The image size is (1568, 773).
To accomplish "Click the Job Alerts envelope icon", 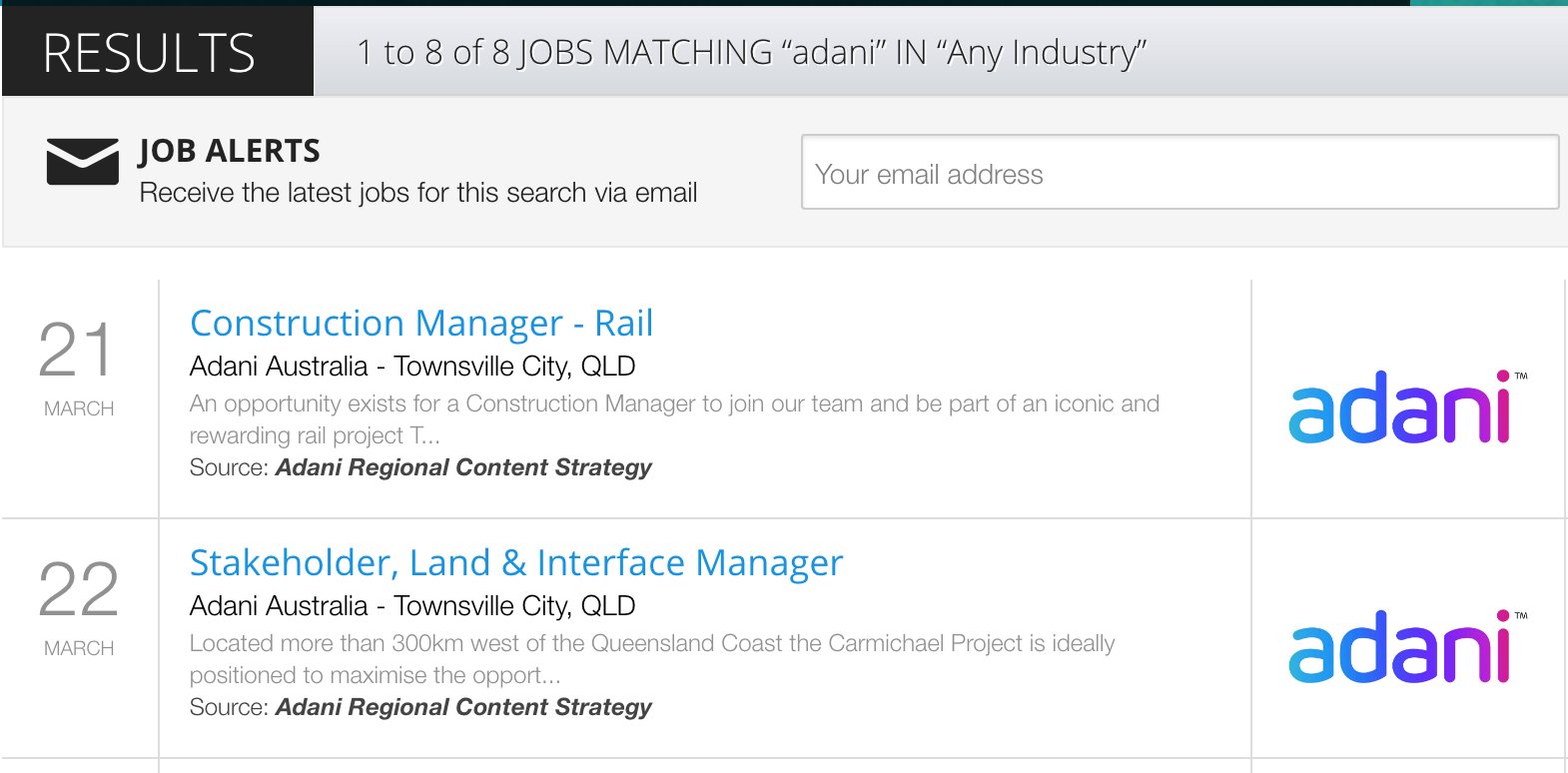I will tap(82, 162).
